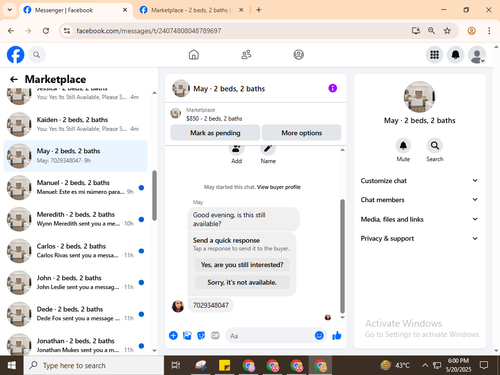Send quick reply Sorry, it's not available.
Viewport: 500px width, 375px height.
242,282
